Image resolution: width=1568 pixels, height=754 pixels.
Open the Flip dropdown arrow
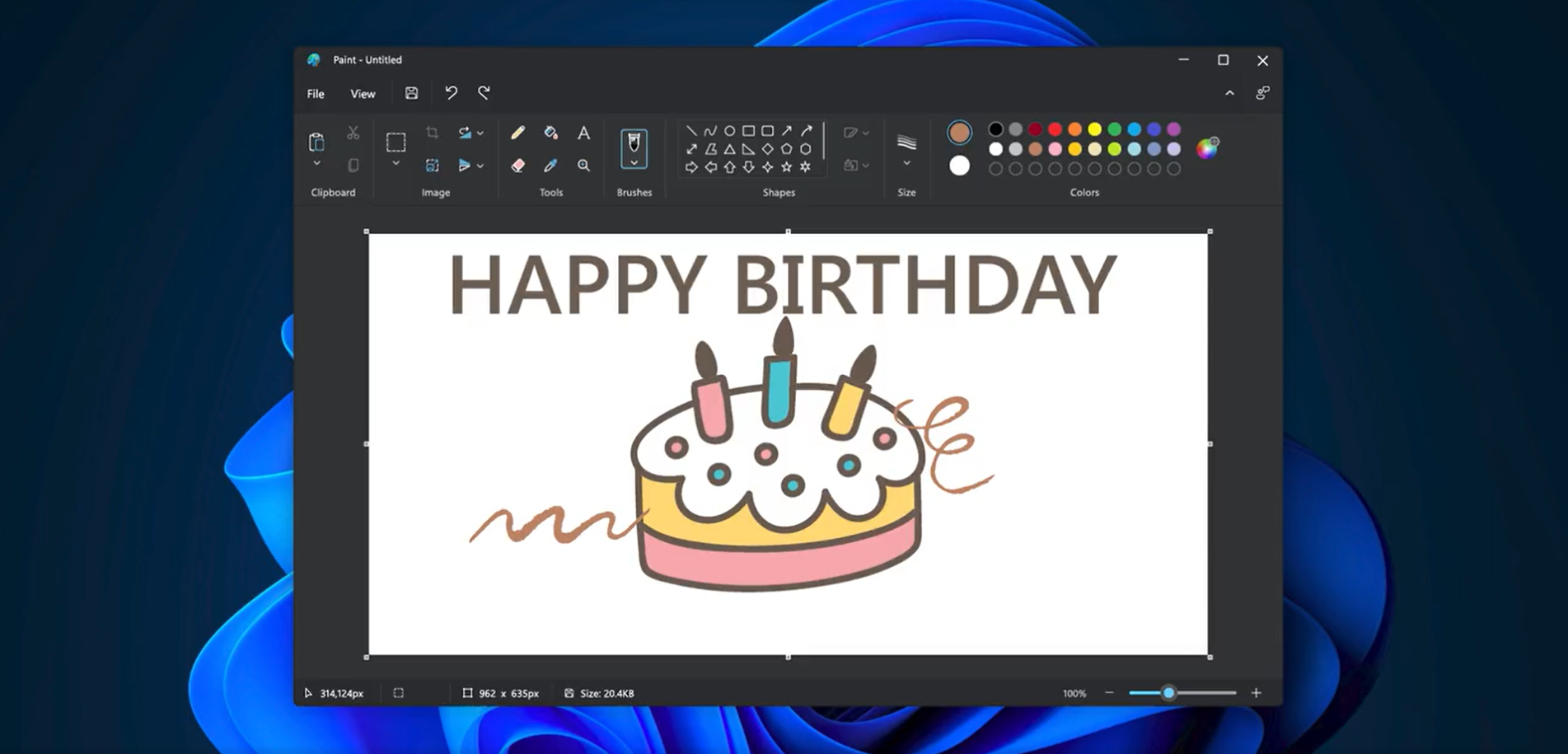pyautogui.click(x=480, y=166)
